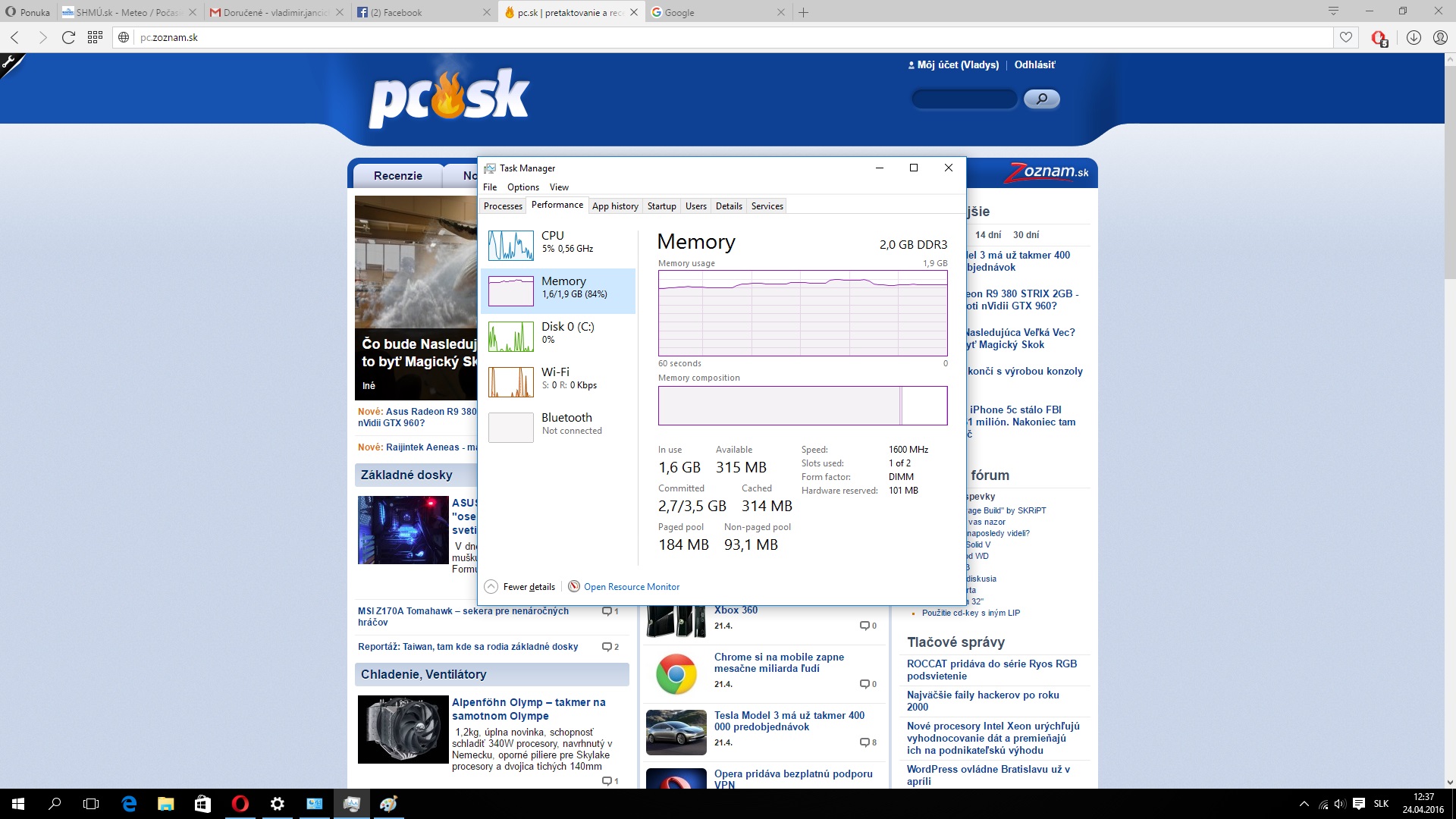The image size is (1456, 819).
Task: Select the CPU performance graph
Action: (x=510, y=245)
